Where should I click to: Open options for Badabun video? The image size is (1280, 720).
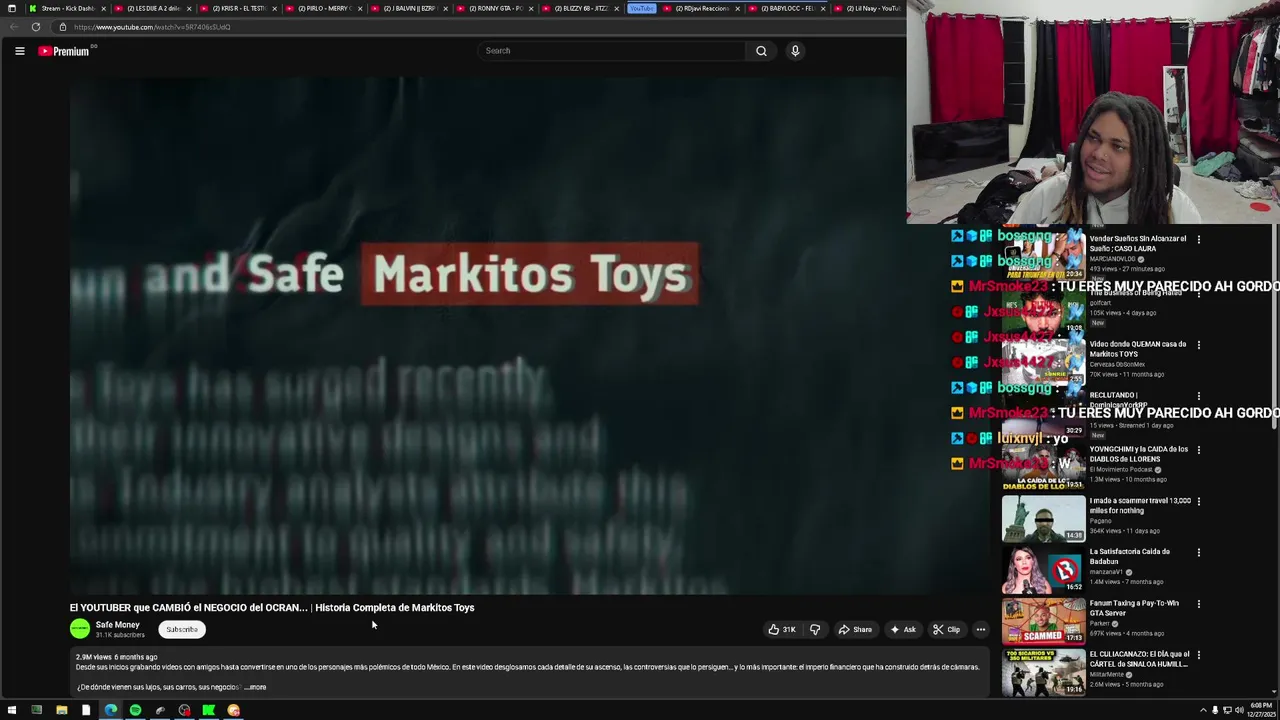click(x=1198, y=552)
